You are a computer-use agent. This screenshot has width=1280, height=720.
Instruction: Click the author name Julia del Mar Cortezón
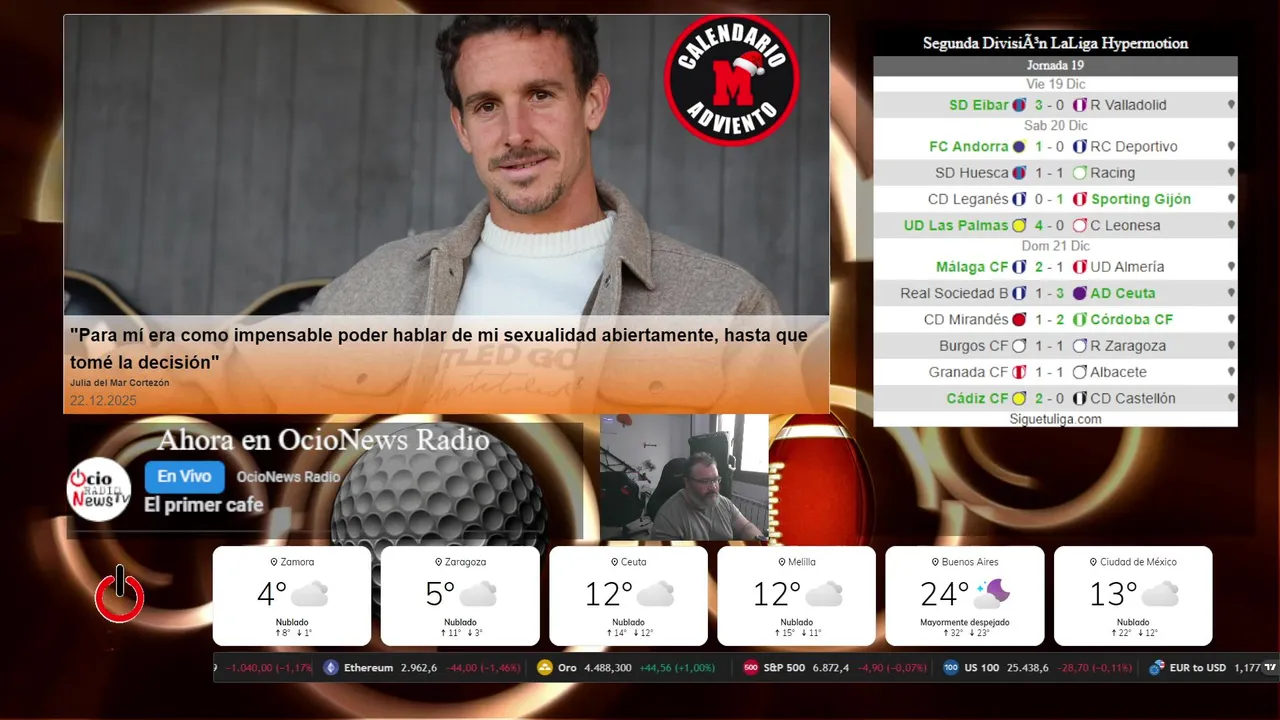point(119,383)
